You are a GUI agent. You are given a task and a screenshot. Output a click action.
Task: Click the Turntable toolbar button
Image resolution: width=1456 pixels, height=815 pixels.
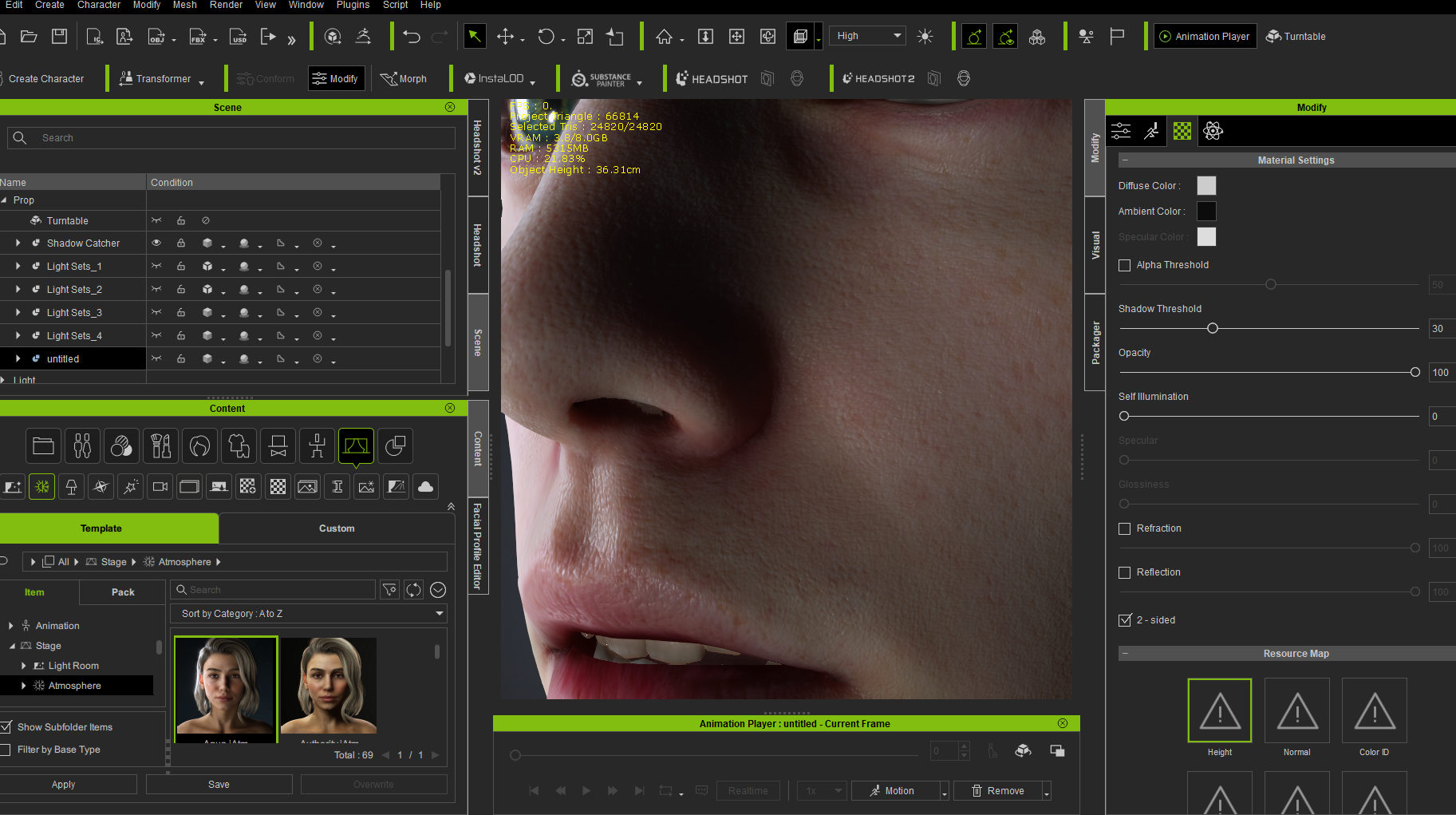[1296, 36]
